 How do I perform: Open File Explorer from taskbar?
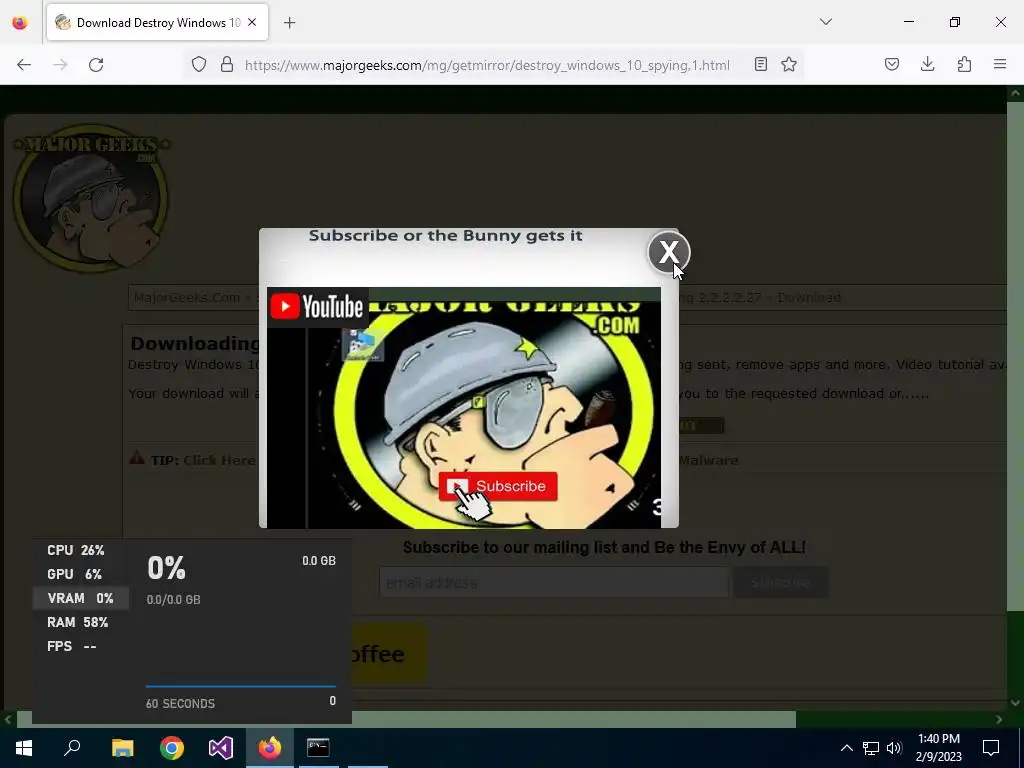coord(123,748)
